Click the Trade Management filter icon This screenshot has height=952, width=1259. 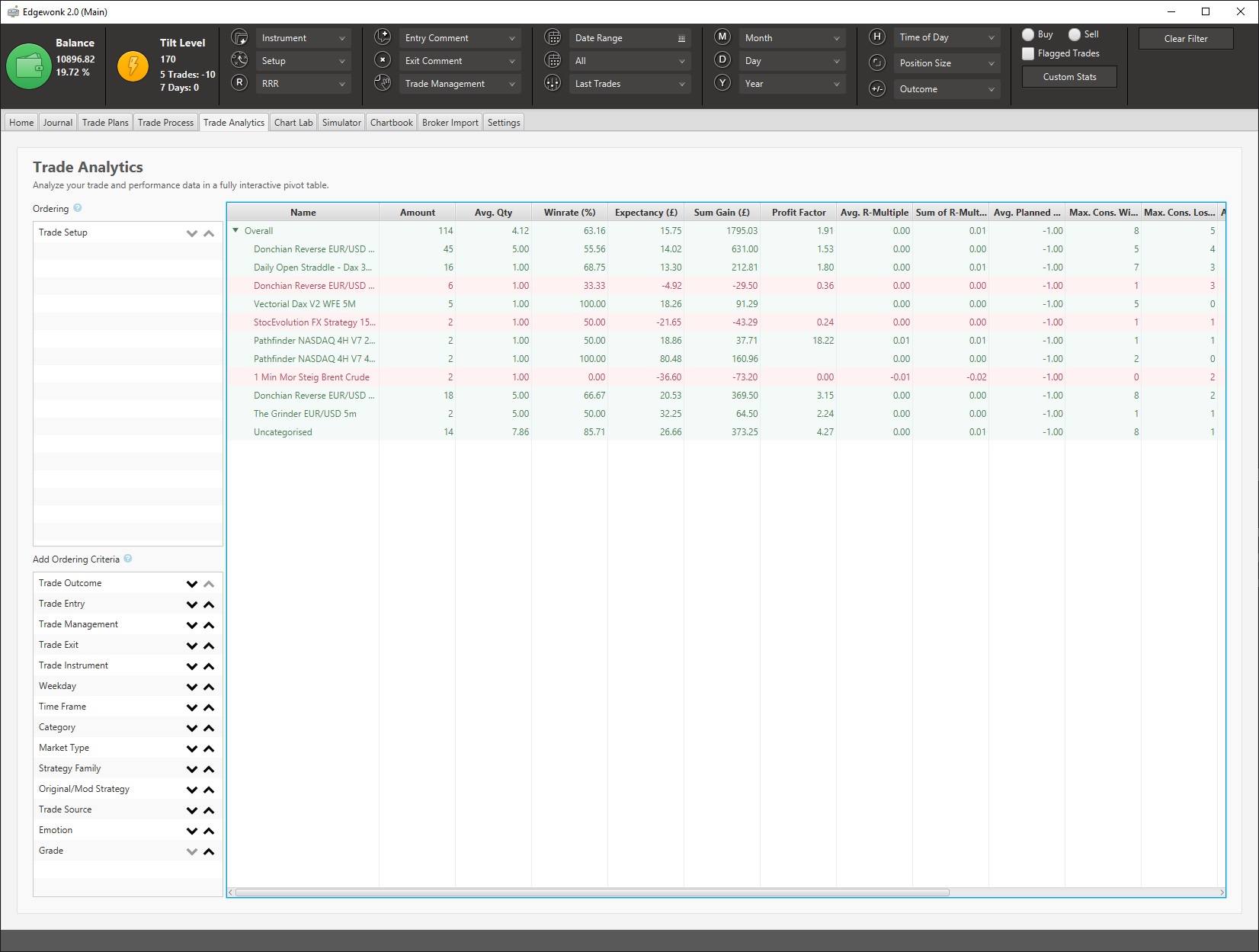click(383, 83)
